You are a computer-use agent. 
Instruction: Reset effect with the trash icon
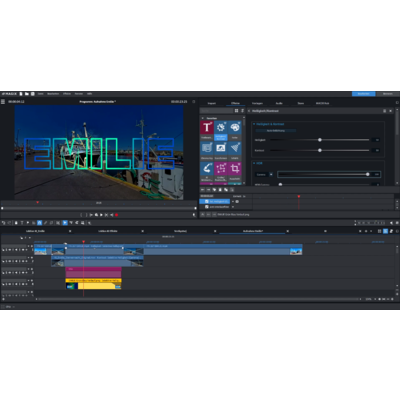click(x=384, y=111)
